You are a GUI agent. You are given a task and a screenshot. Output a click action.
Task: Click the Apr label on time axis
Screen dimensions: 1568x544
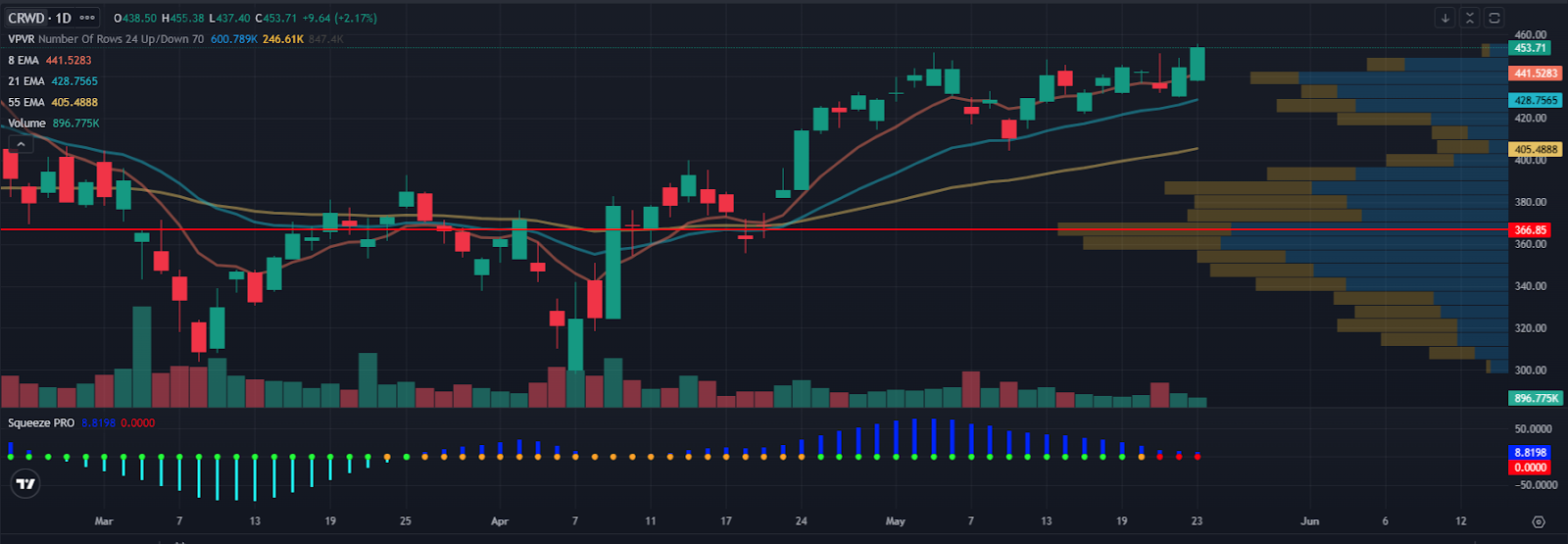click(x=500, y=521)
